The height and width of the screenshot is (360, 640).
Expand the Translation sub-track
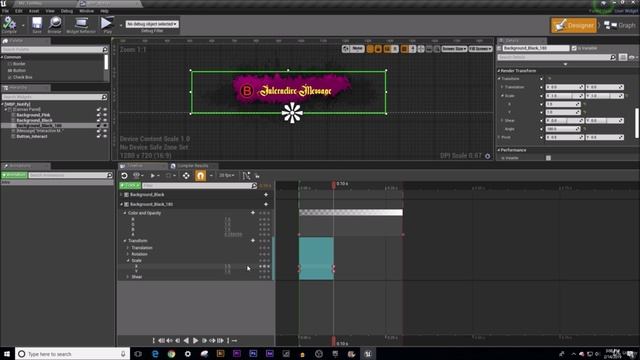(128, 248)
